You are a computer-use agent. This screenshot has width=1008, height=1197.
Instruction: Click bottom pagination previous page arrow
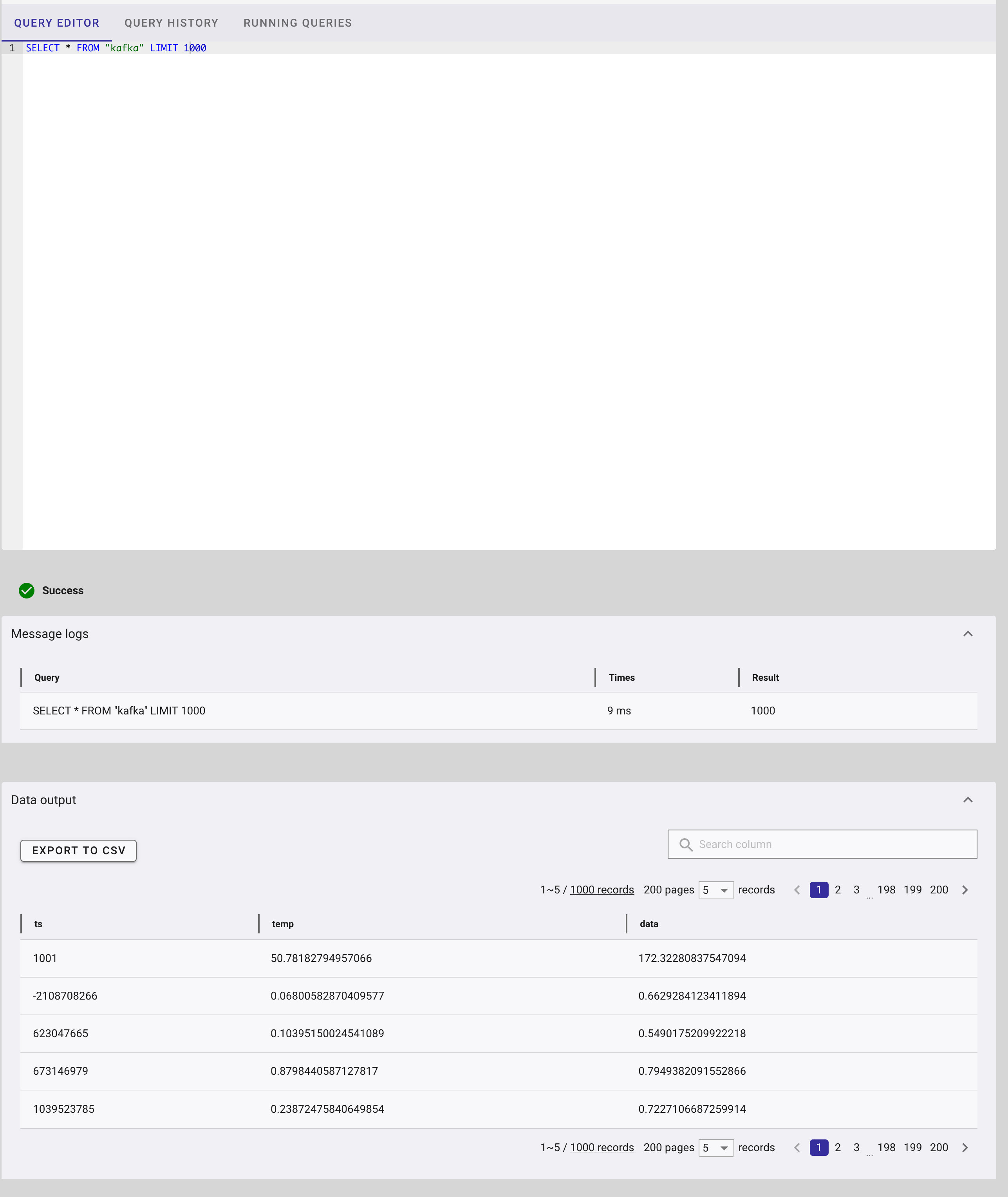pos(797,1148)
